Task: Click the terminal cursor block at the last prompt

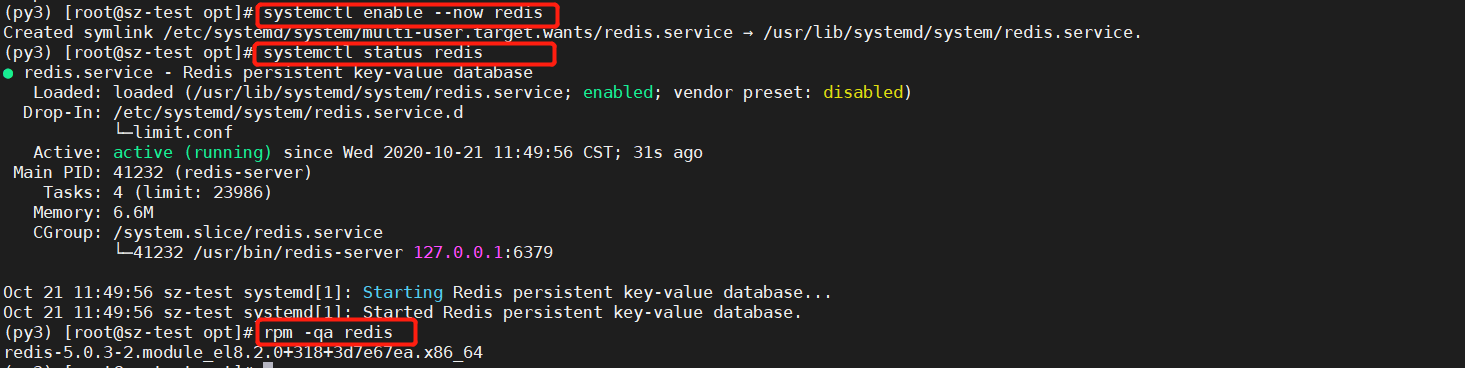Action: point(268,365)
